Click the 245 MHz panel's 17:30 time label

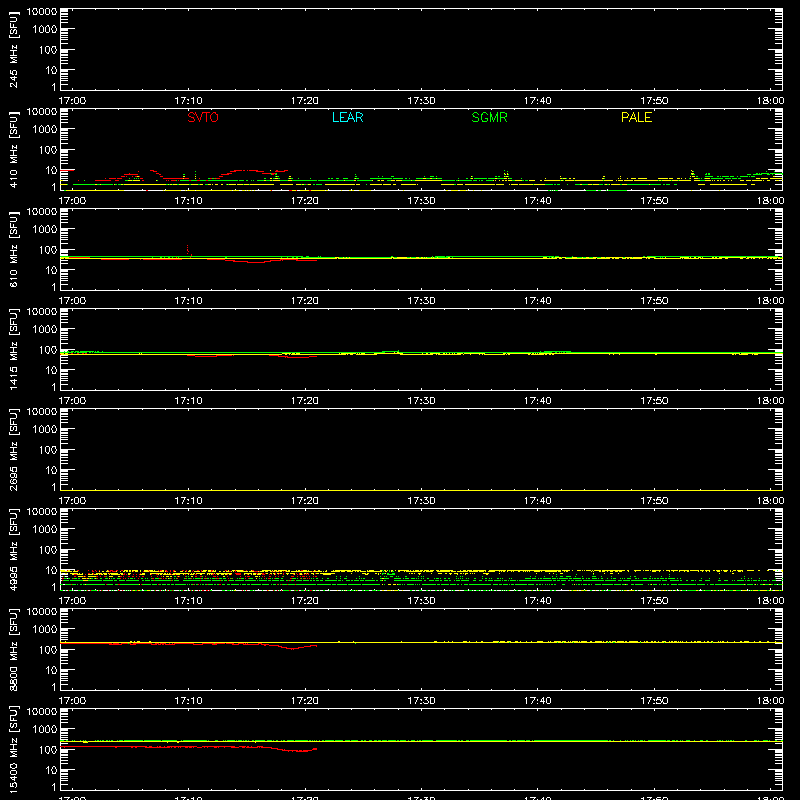tap(421, 101)
